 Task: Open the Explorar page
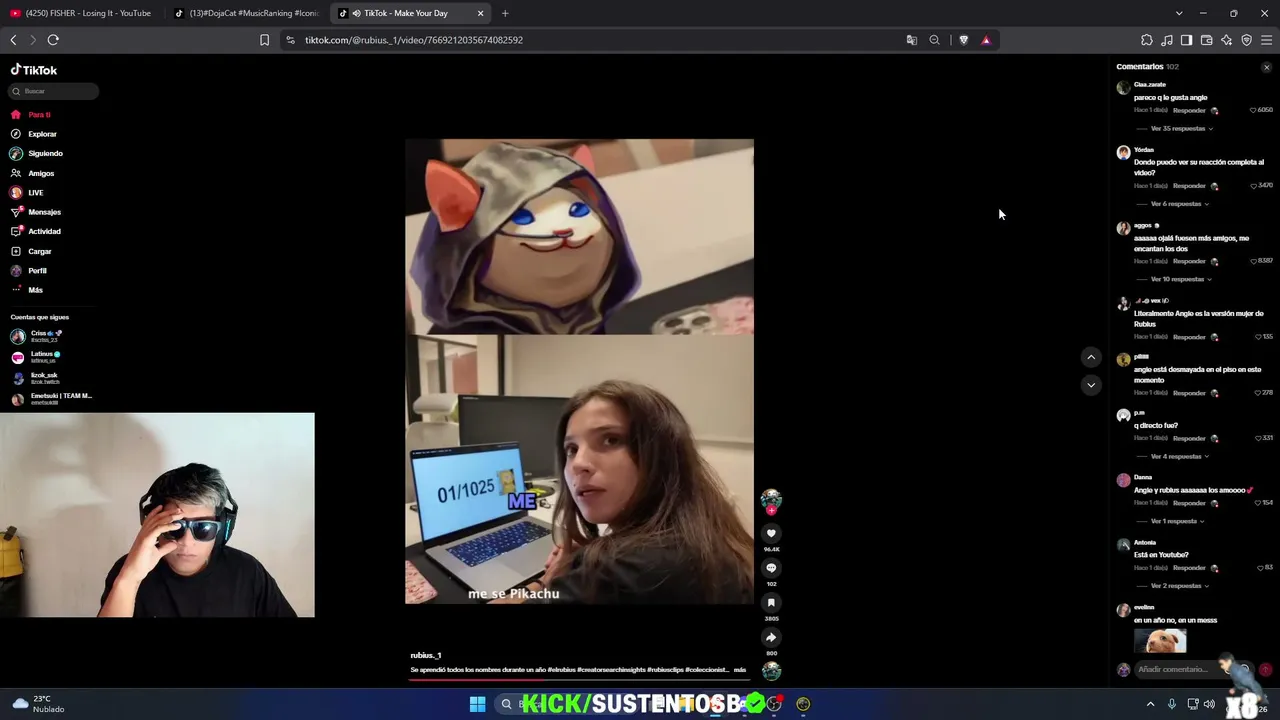(34, 134)
